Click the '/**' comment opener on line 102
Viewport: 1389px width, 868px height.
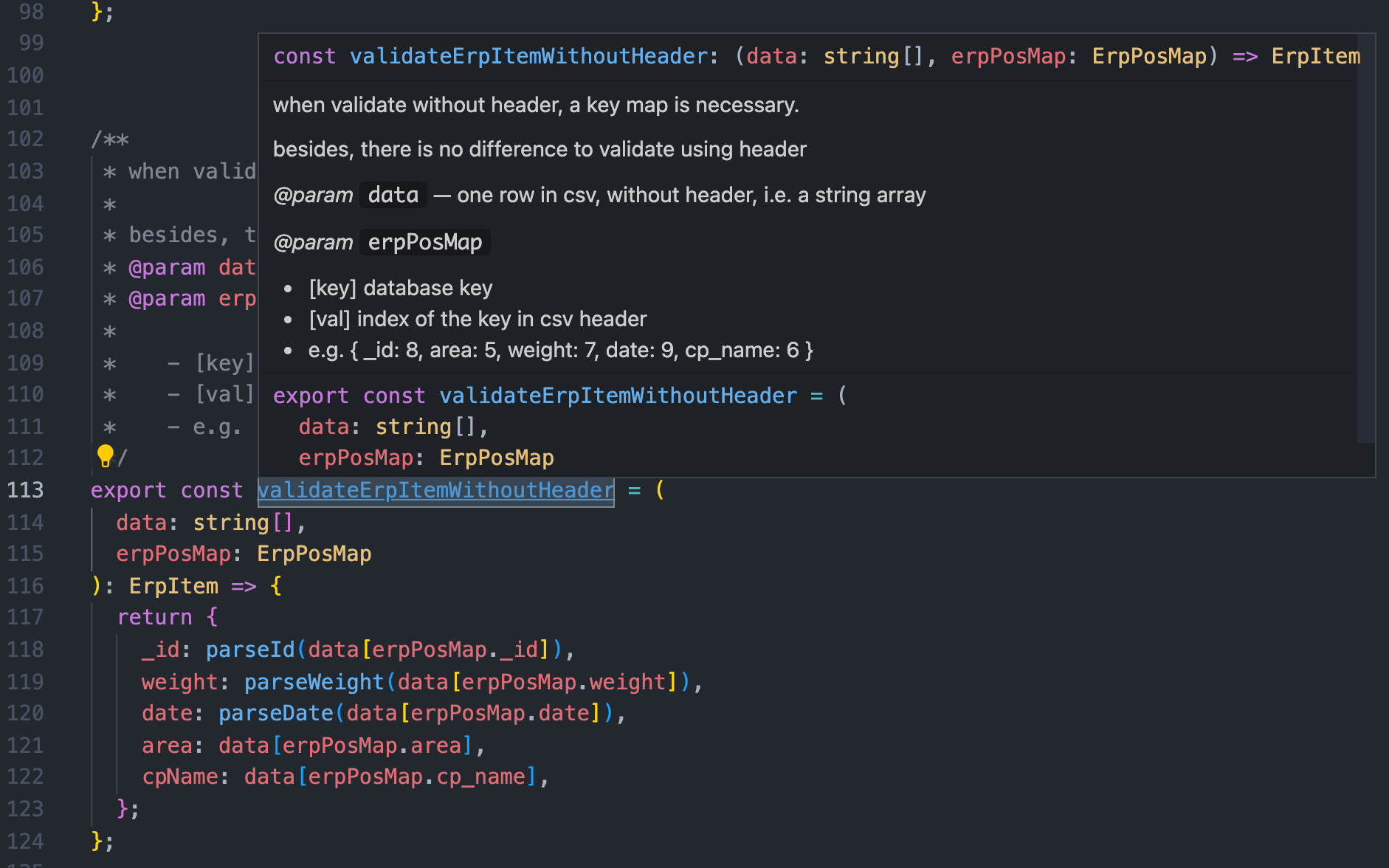pos(110,139)
